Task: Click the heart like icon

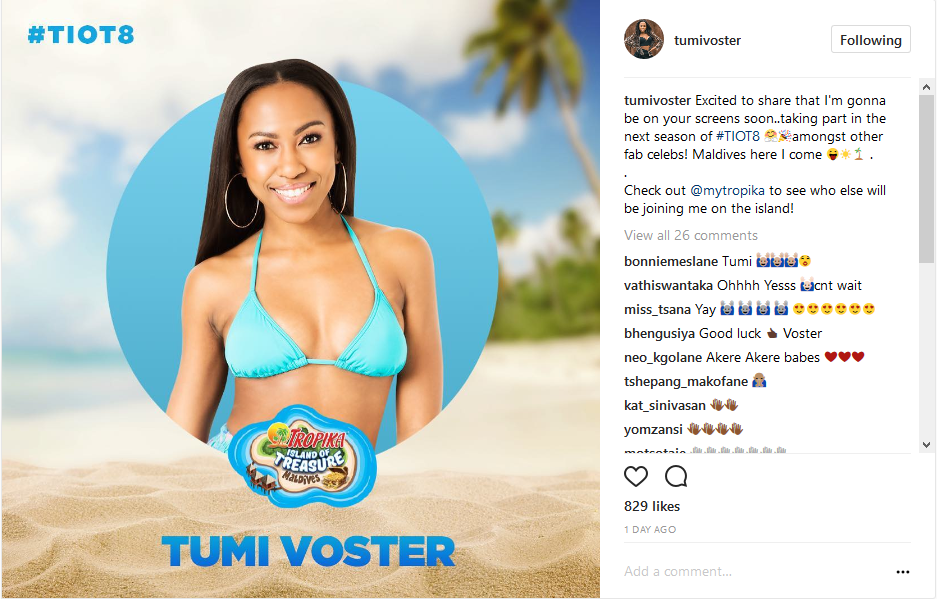Action: tap(636, 476)
